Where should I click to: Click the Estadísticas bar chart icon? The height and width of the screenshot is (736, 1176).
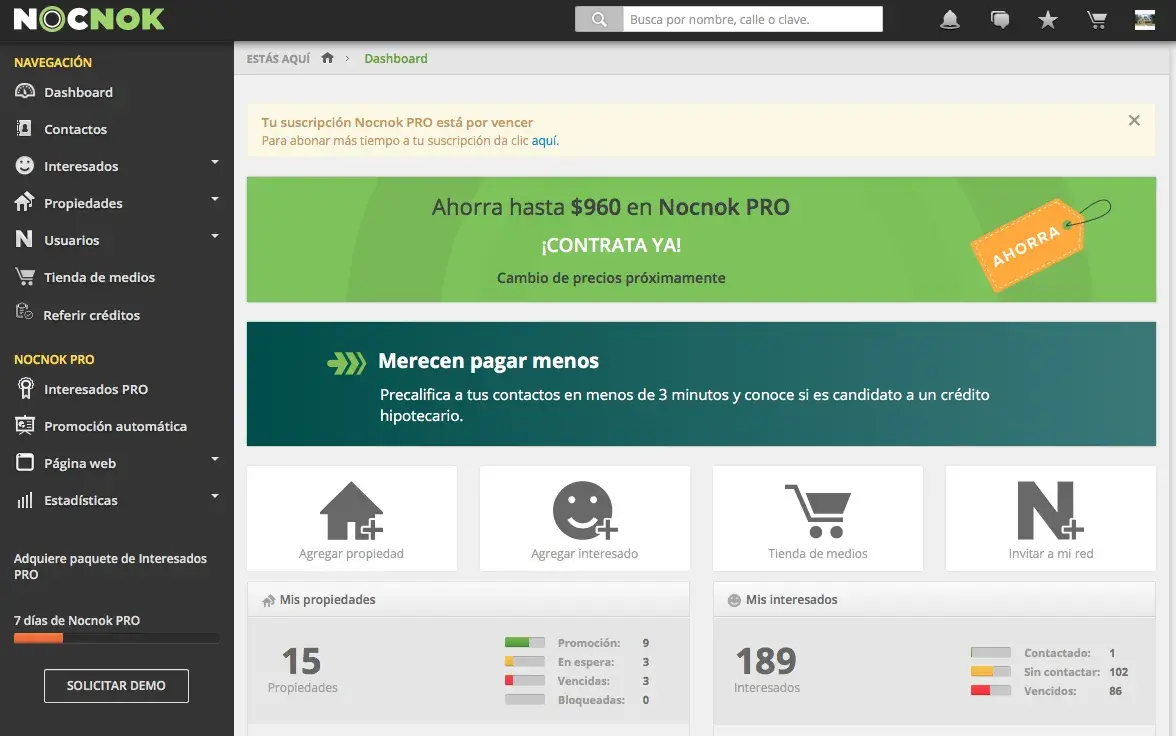point(25,500)
